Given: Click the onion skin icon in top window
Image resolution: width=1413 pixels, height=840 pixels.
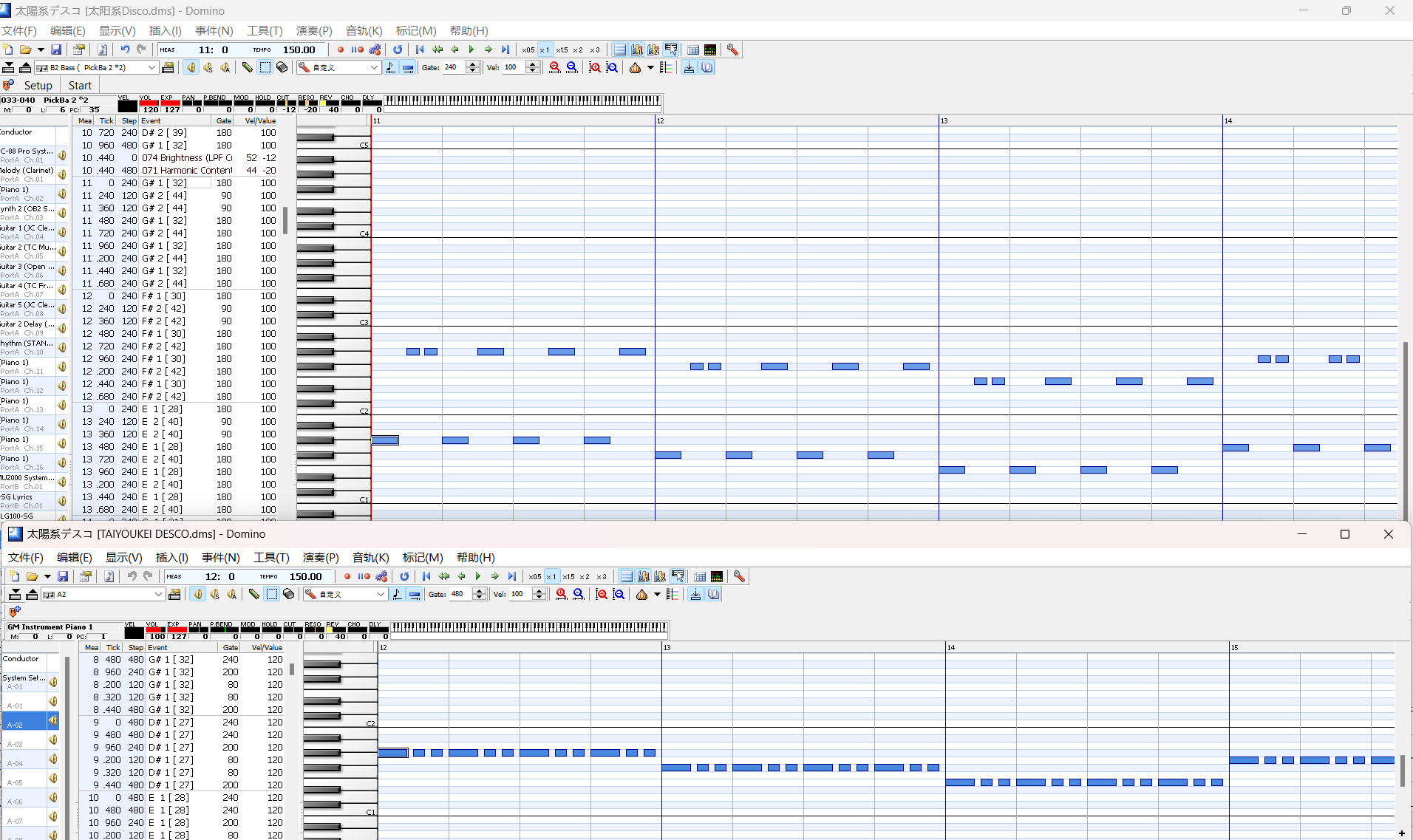Looking at the screenshot, I should [x=635, y=67].
